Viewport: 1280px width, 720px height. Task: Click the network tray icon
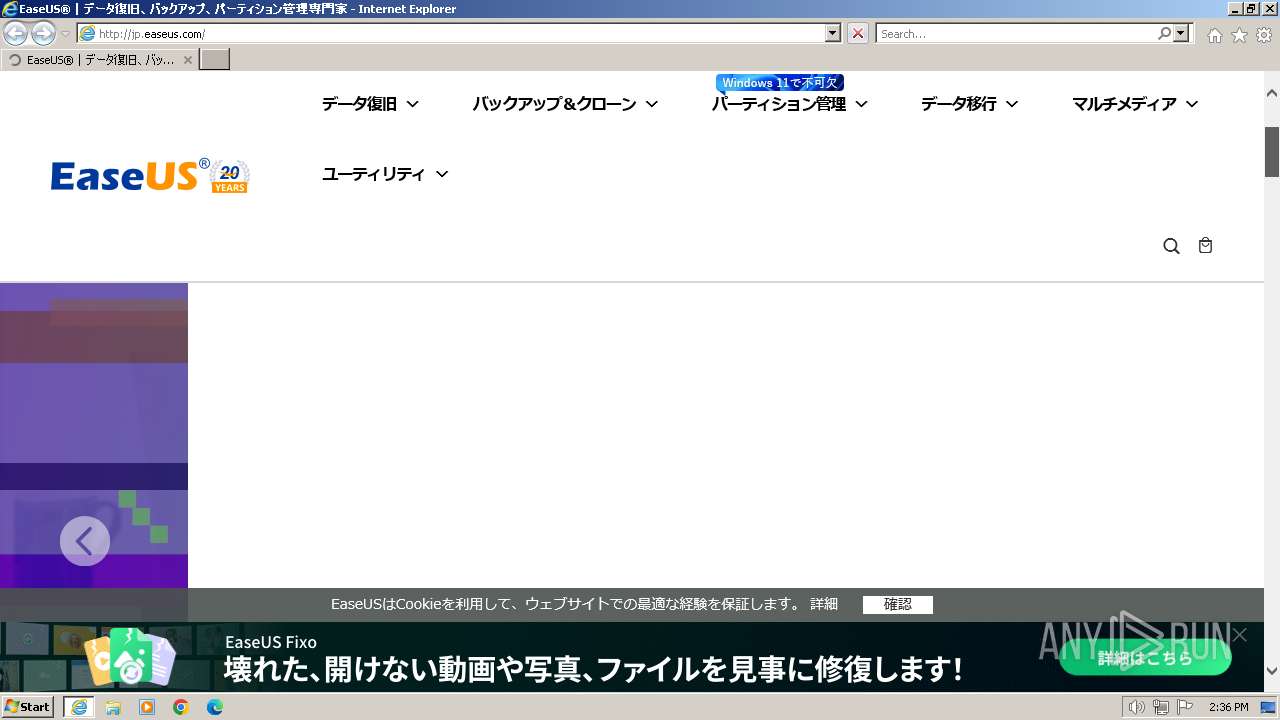[x=1160, y=707]
